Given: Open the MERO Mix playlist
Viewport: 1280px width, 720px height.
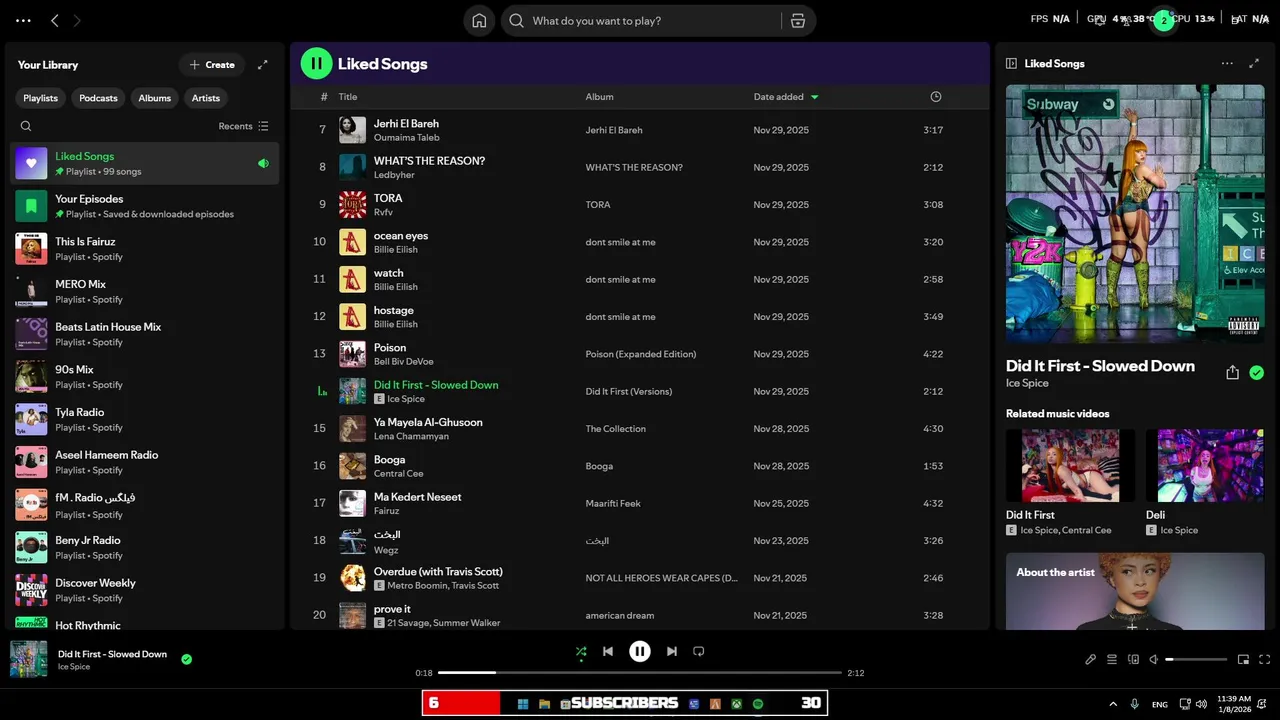Looking at the screenshot, I should click(x=145, y=291).
